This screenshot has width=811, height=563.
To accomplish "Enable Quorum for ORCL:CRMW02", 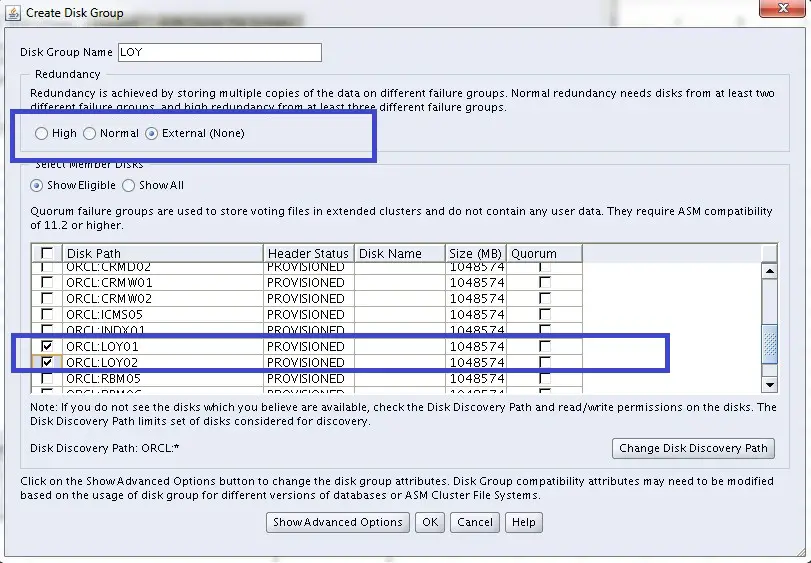I will click(x=545, y=298).
